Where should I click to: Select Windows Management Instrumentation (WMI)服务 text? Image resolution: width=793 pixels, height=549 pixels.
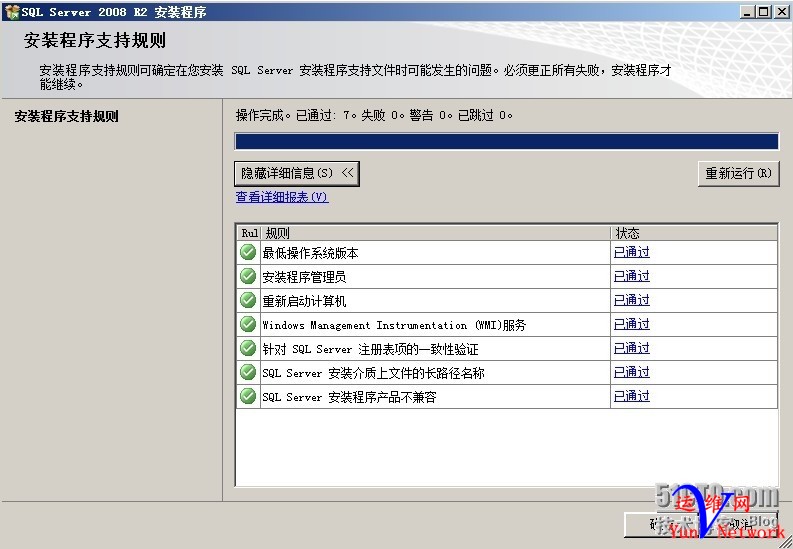394,325
